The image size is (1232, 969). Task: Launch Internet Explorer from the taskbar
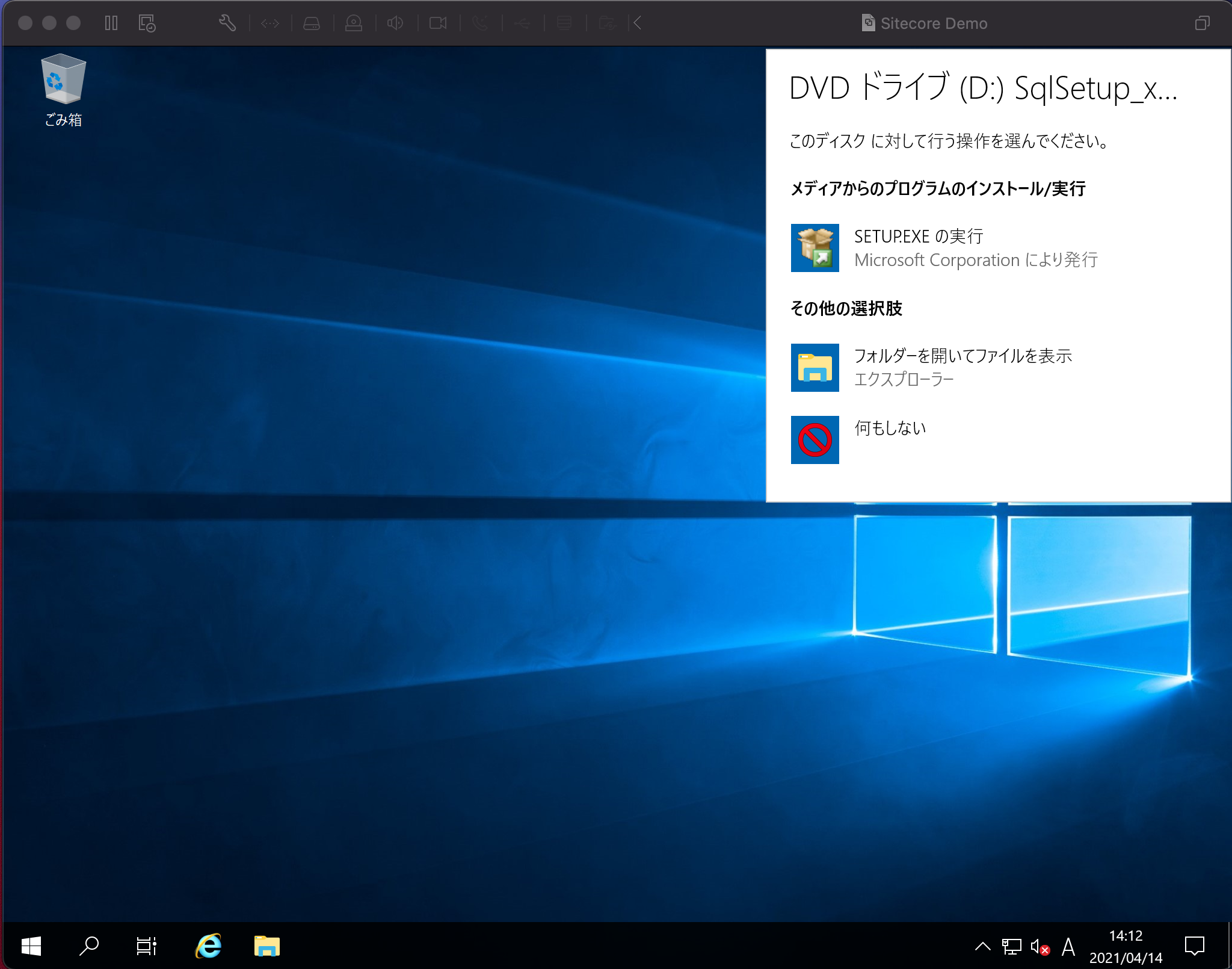tap(208, 946)
